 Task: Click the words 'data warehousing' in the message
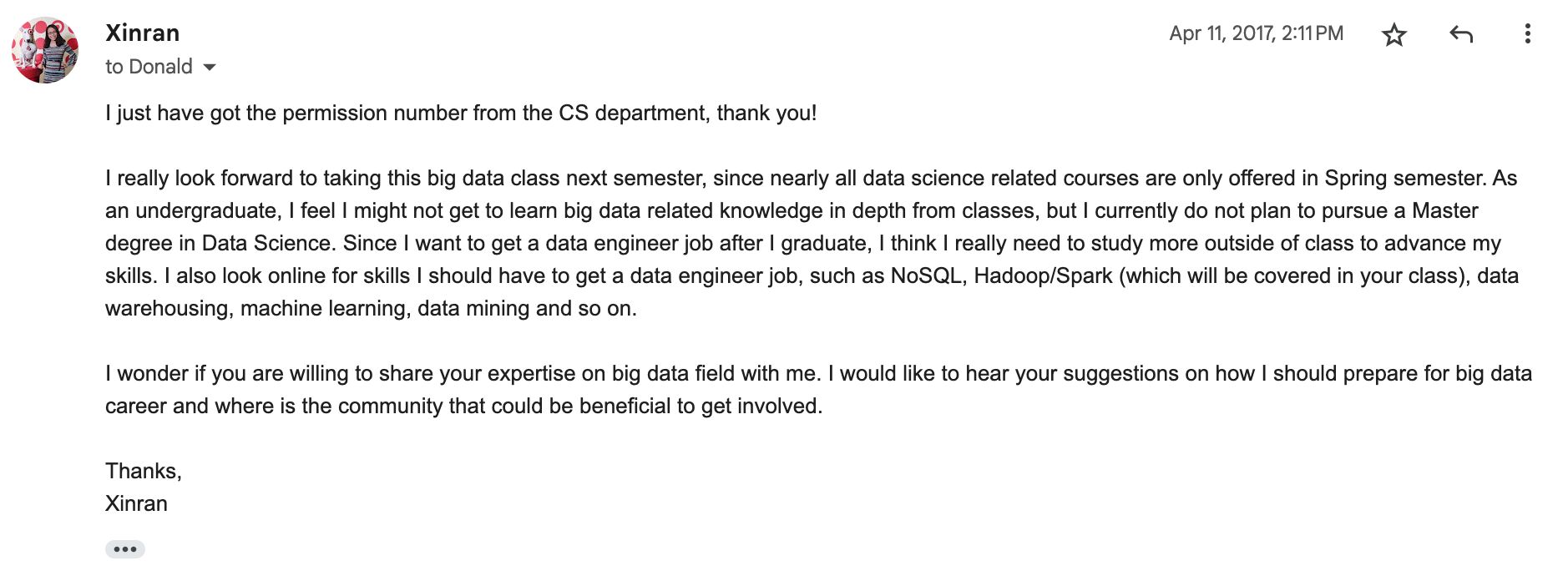(x=1497, y=275)
